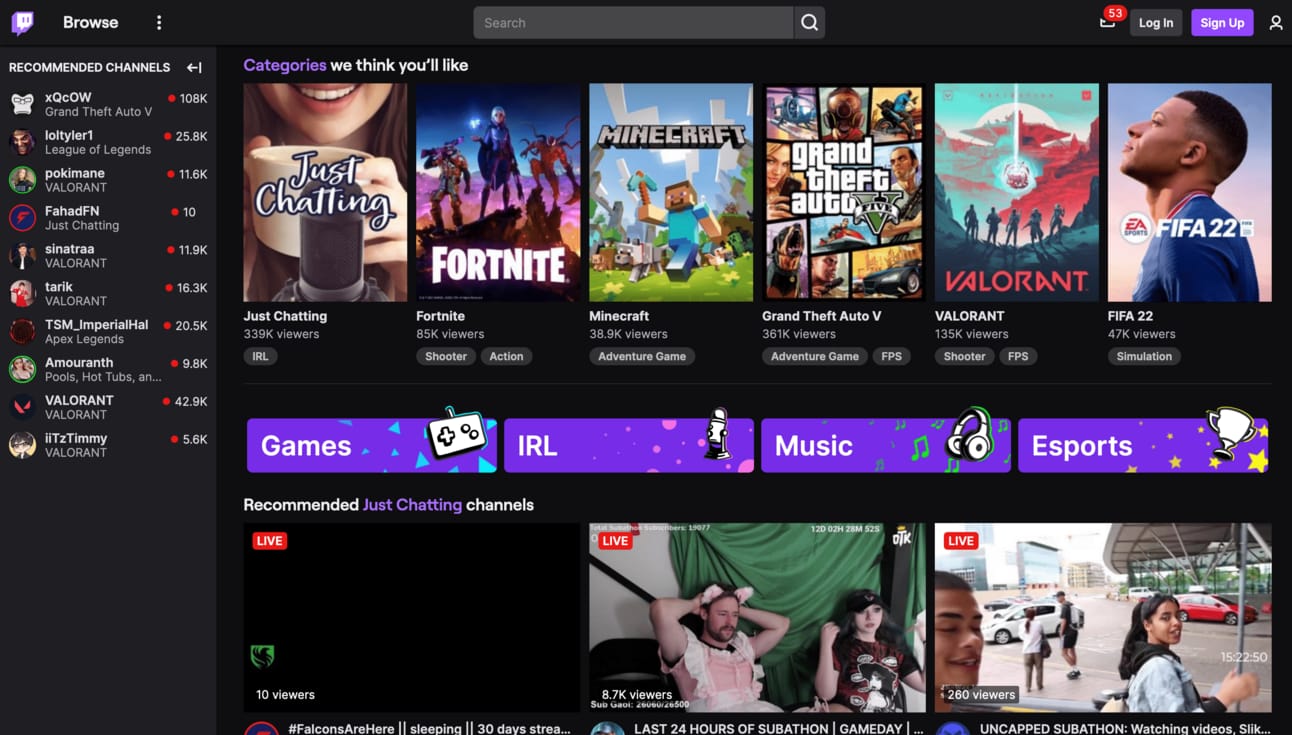Follow the purple Categories heading link
The width and height of the screenshot is (1292, 735).
[285, 65]
